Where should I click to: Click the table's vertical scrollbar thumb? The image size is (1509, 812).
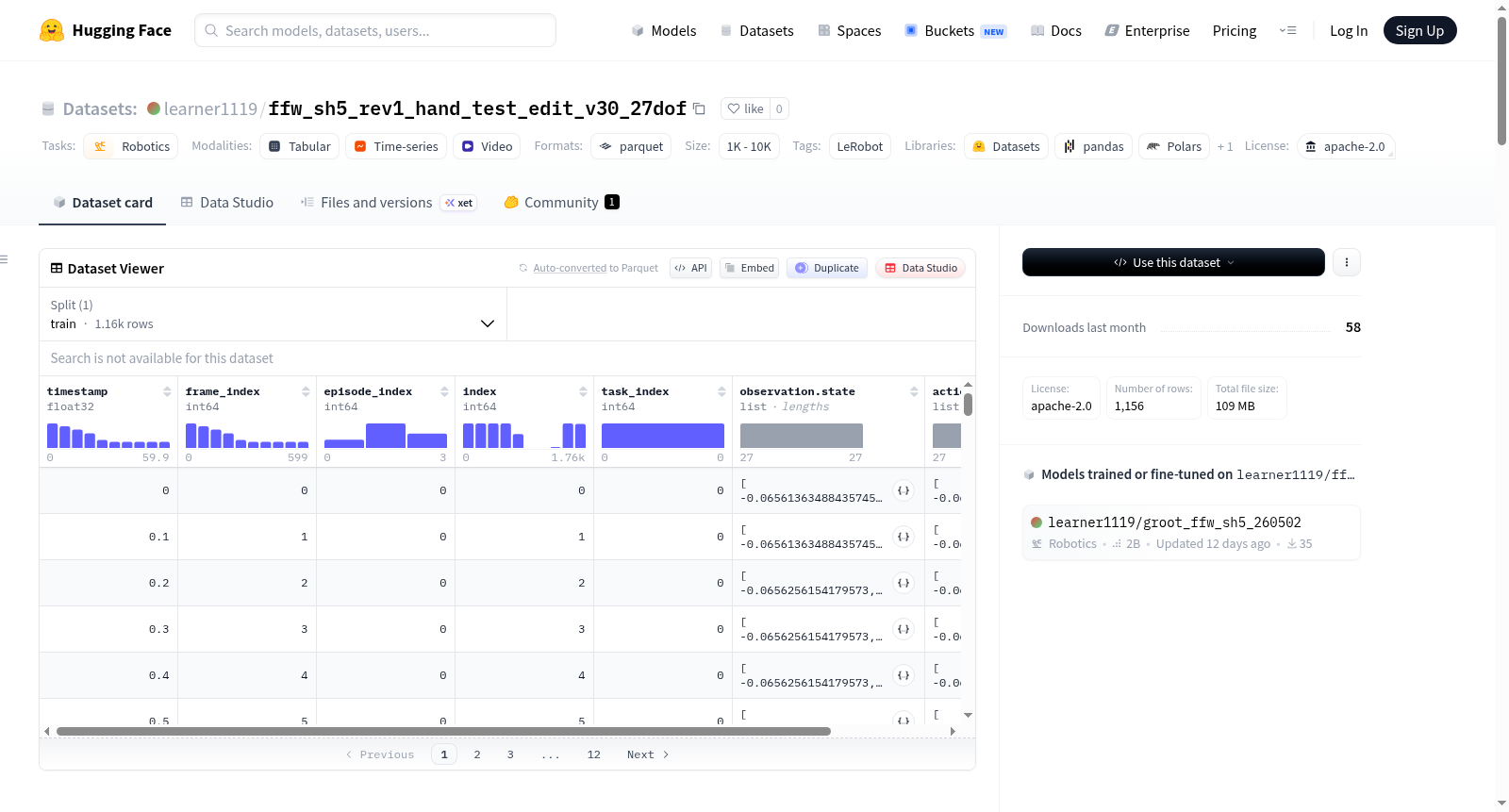point(968,405)
